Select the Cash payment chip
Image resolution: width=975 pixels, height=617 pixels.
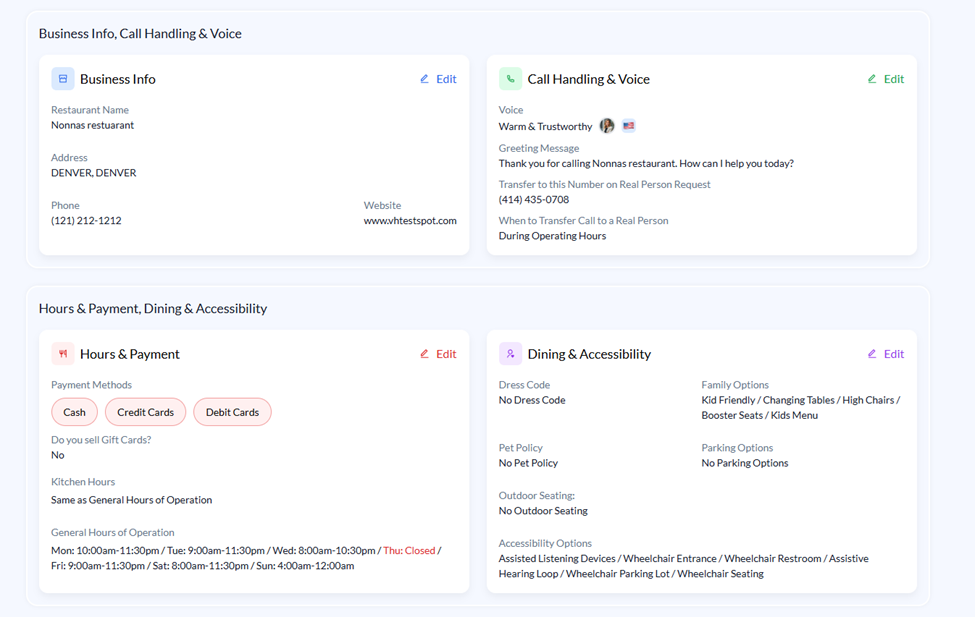pos(74,412)
